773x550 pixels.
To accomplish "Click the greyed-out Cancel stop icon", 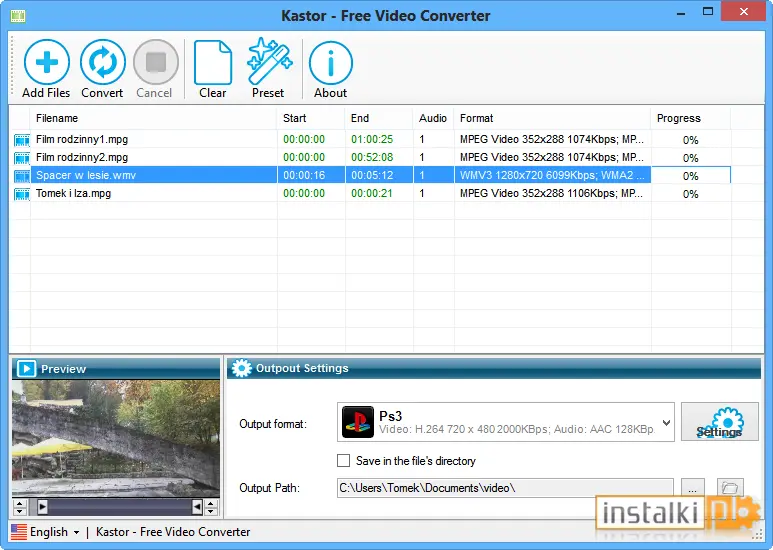I will pos(156,63).
